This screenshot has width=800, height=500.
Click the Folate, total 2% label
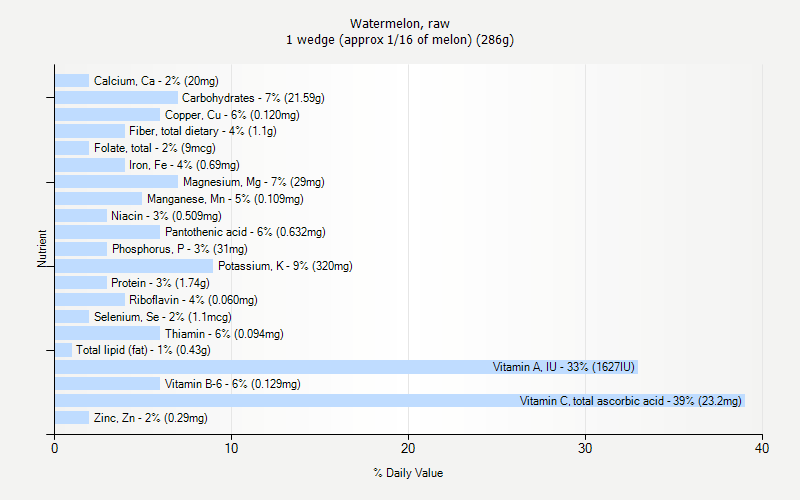point(155,148)
